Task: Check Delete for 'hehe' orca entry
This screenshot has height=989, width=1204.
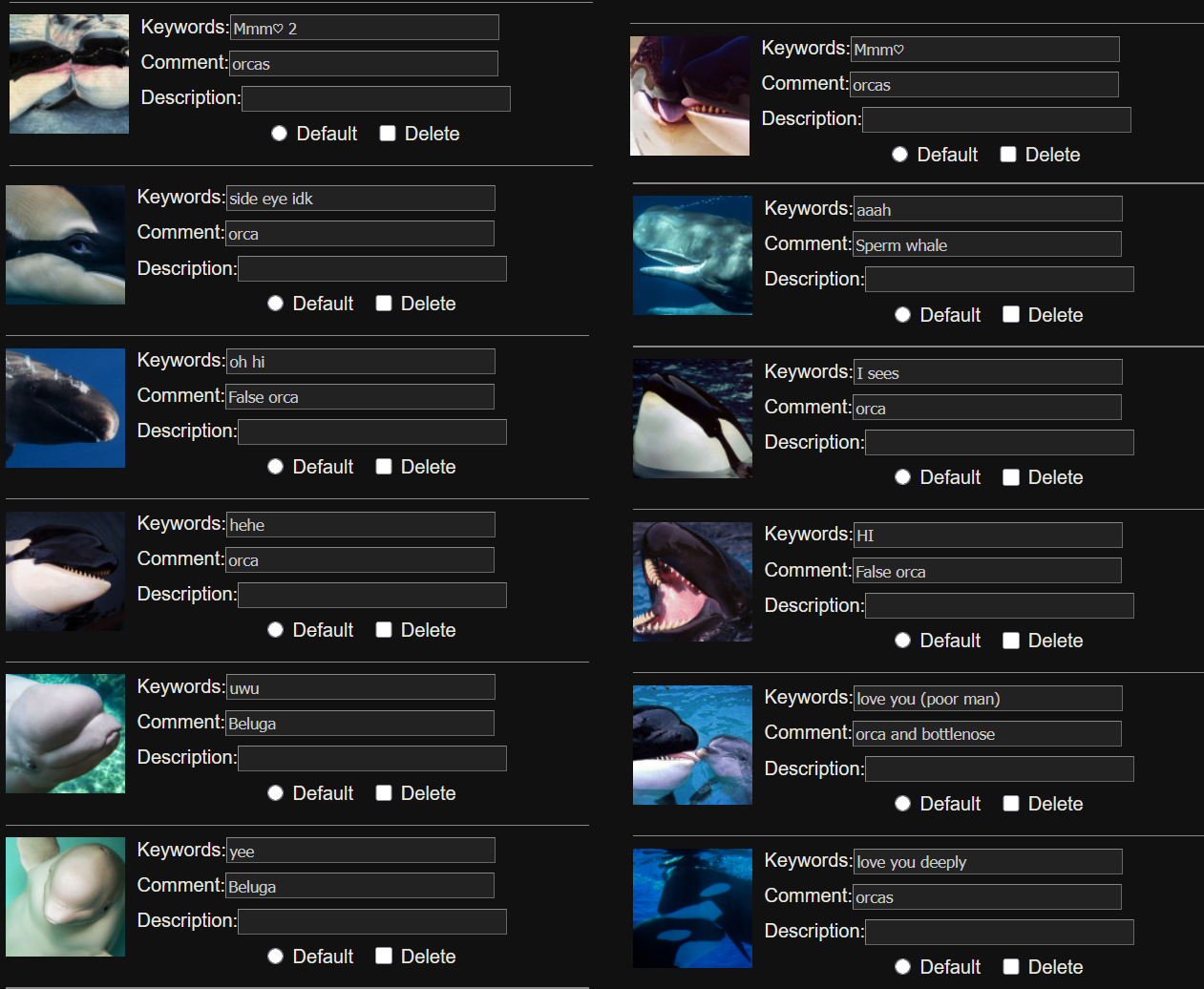Action: (x=384, y=630)
